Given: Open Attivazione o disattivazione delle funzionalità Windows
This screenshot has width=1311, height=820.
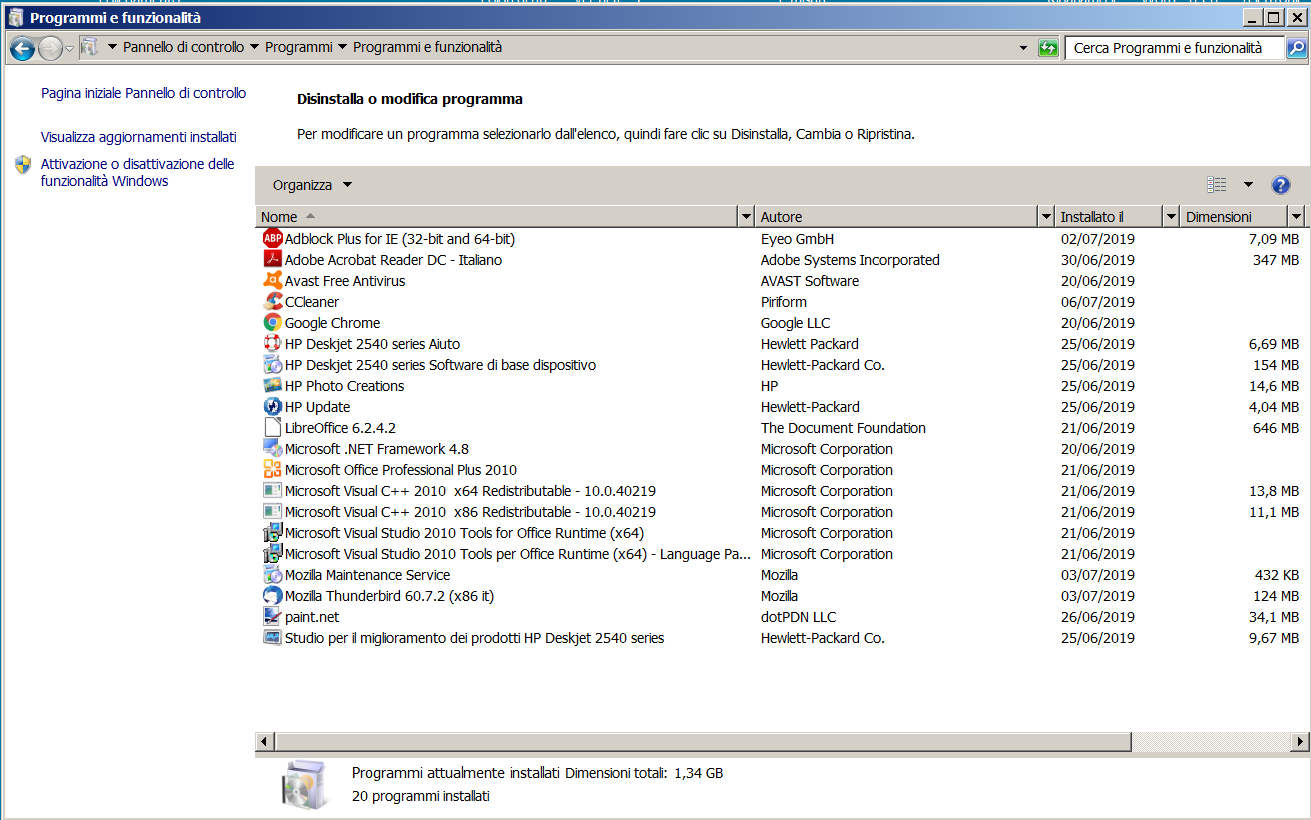Looking at the screenshot, I should (138, 173).
